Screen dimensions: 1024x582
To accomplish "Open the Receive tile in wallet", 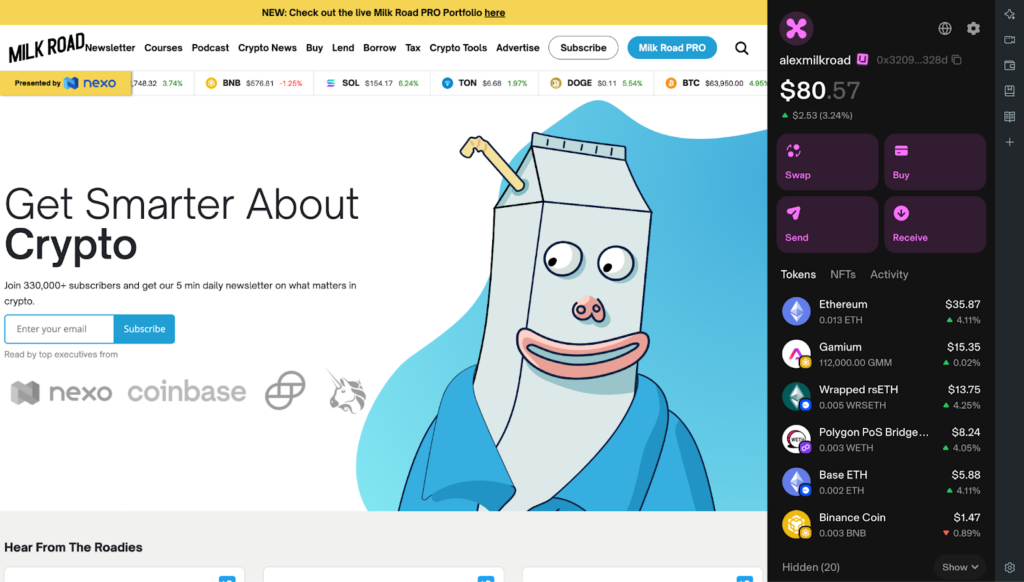I will click(934, 224).
